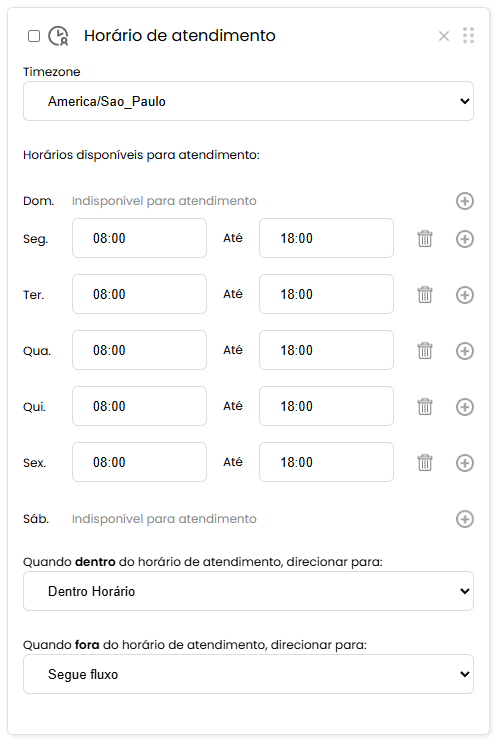Remove the Ter. time range via trash icon

click(425, 294)
